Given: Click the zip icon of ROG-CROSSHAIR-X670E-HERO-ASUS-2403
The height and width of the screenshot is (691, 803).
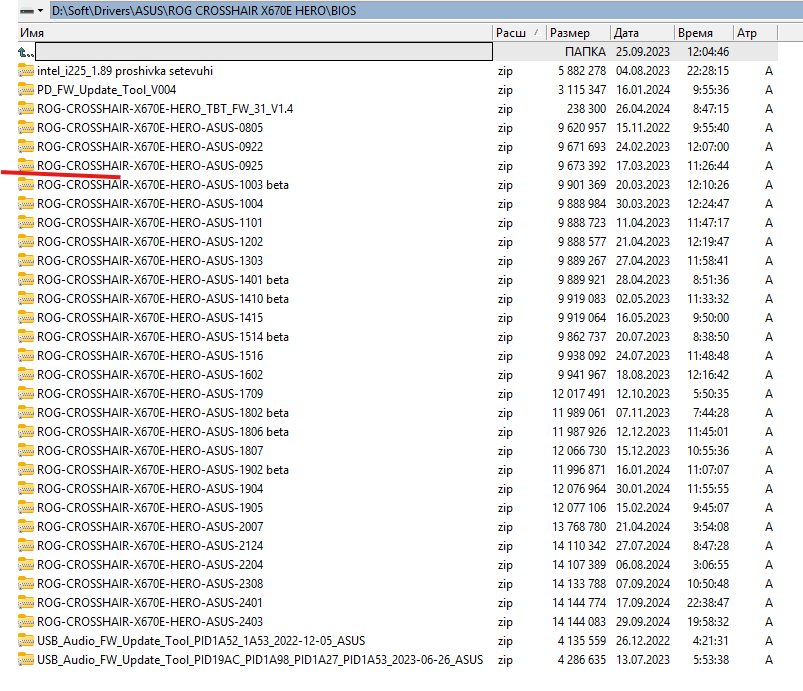Looking at the screenshot, I should pyautogui.click(x=26, y=621).
